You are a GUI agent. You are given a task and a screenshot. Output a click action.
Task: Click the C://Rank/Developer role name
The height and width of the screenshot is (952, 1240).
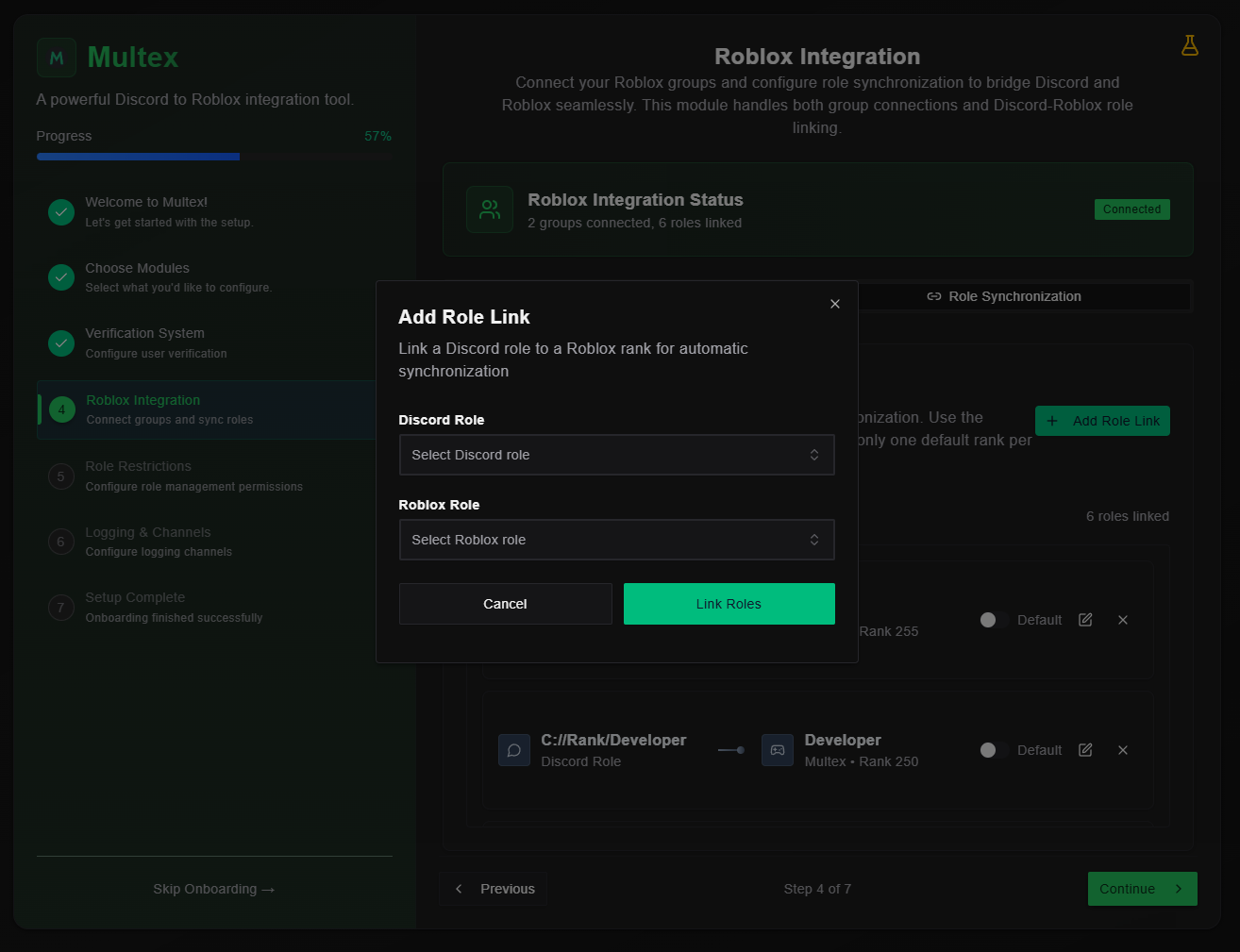(613, 740)
